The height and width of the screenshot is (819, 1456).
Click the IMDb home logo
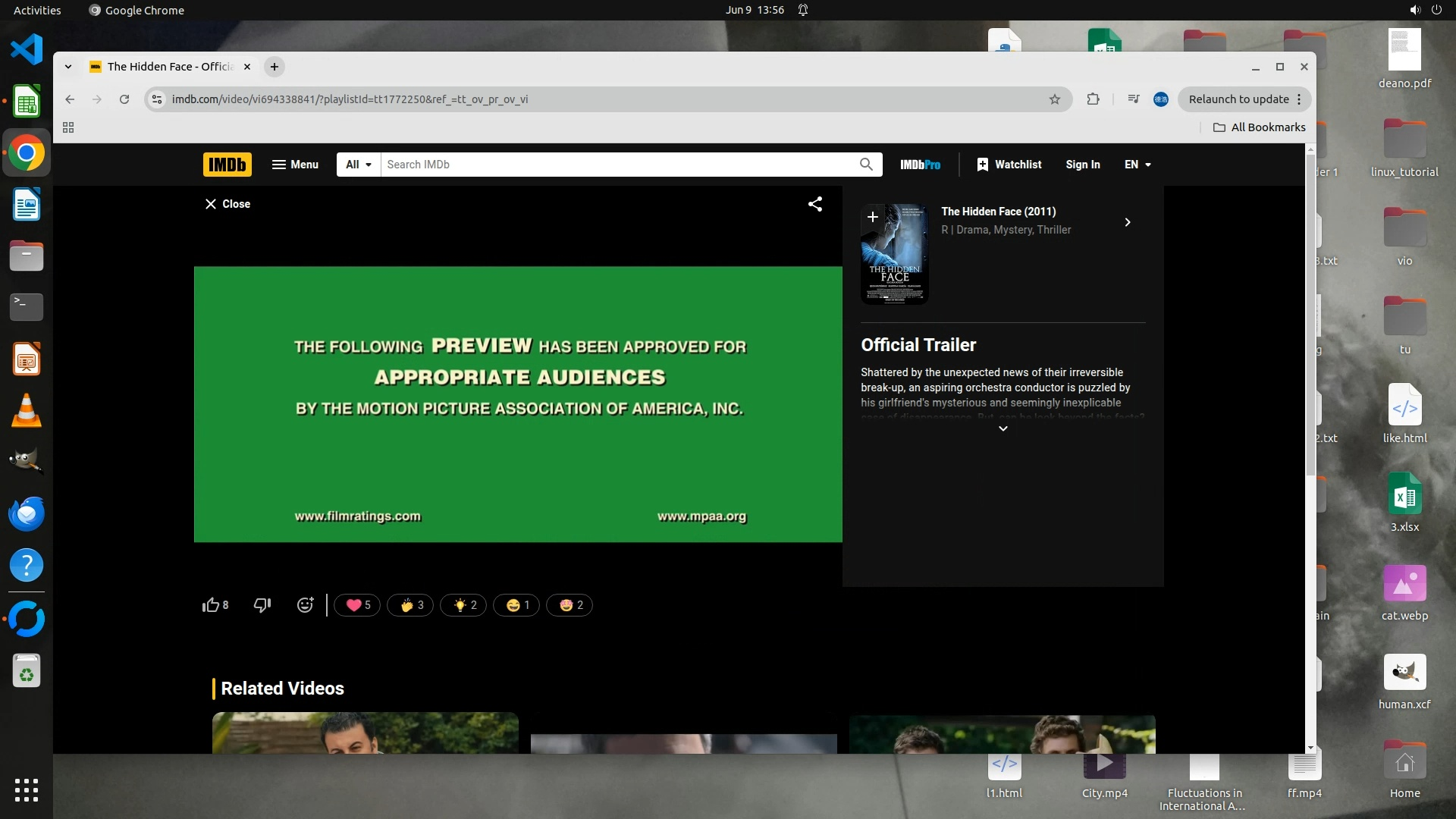[227, 165]
